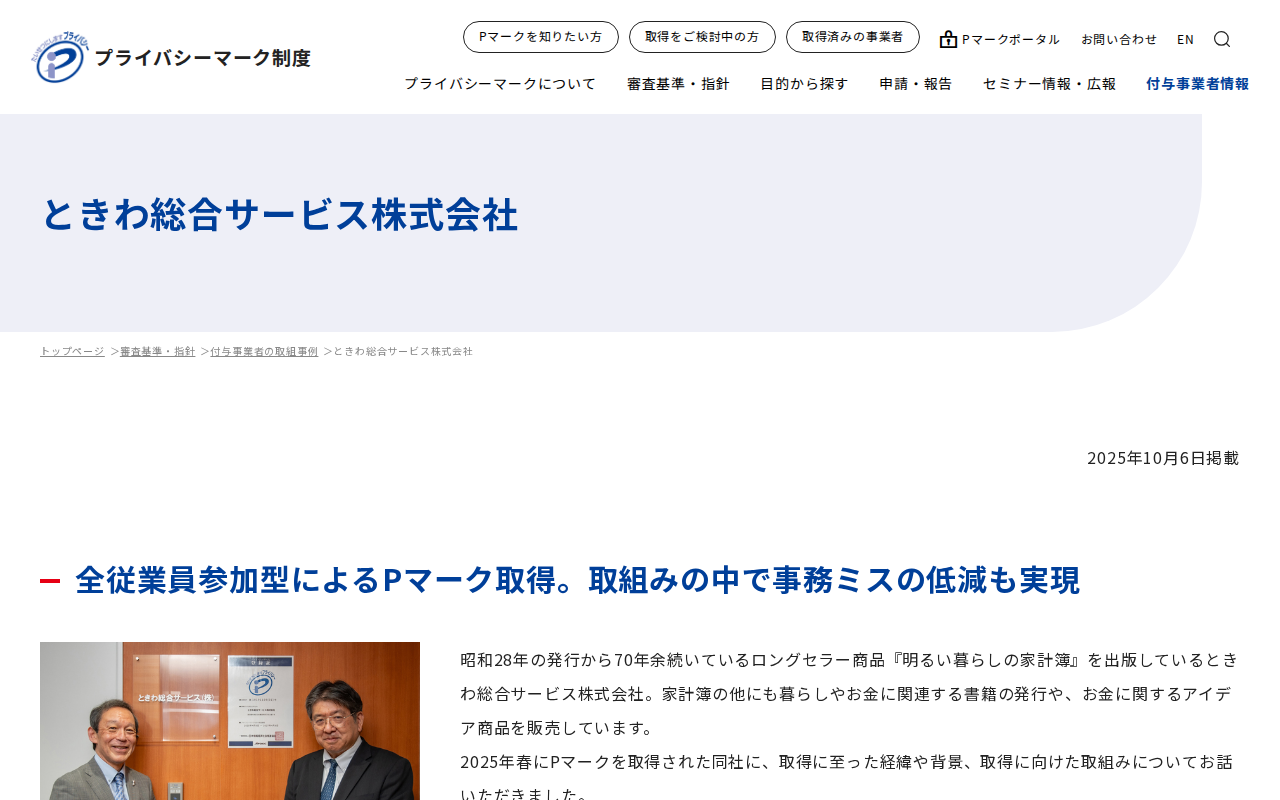The image size is (1280, 800).
Task: Click the Pマークを知りたい方 button
Action: click(541, 37)
